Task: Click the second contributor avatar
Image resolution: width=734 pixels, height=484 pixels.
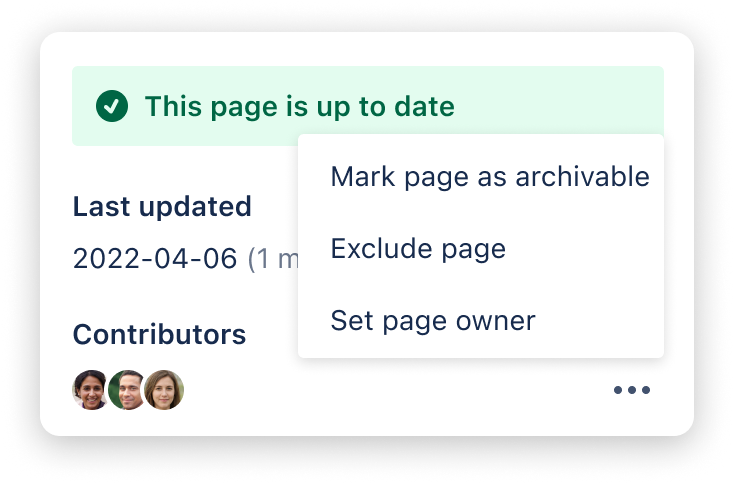Action: point(126,390)
